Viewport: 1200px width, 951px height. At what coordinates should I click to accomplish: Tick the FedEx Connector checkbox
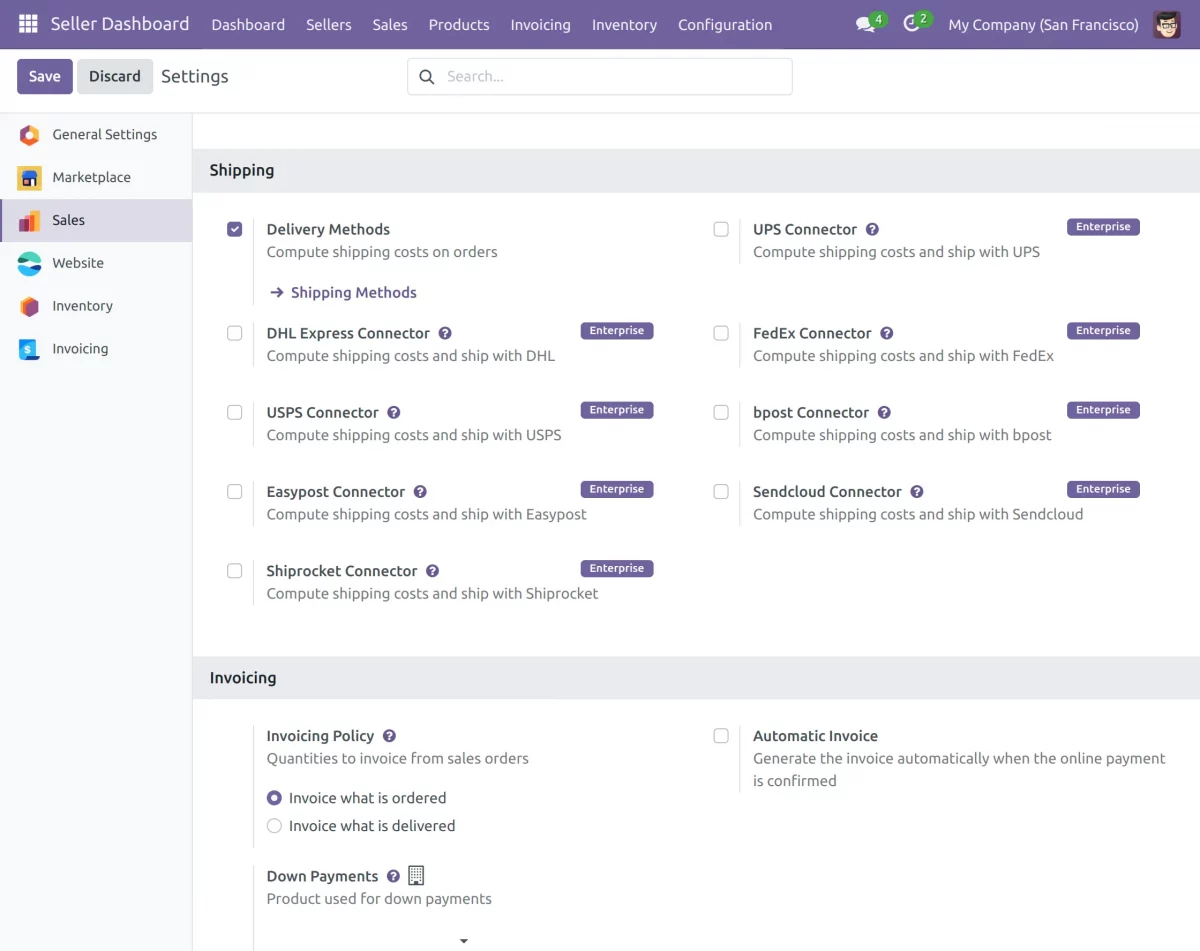point(721,333)
